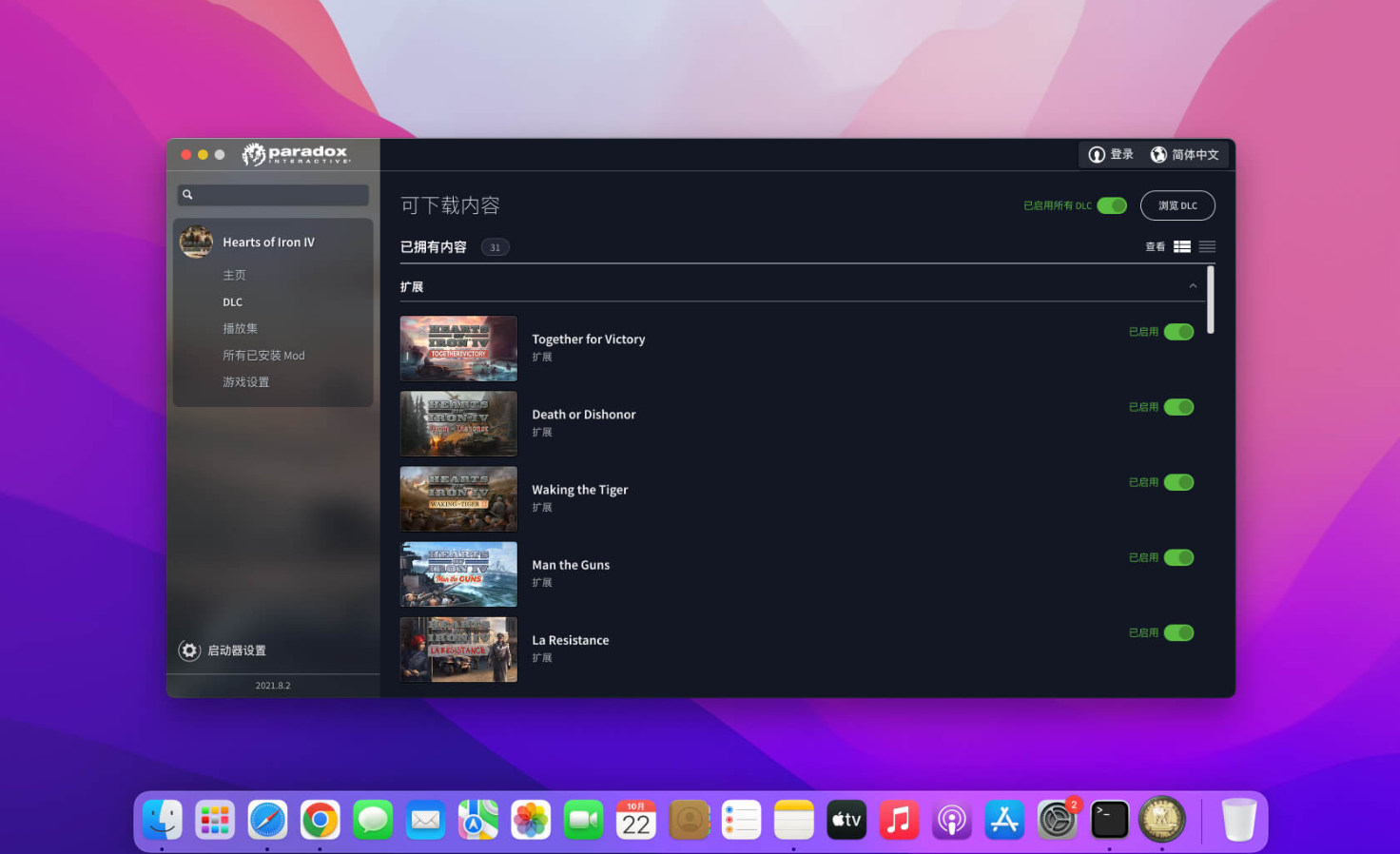Toggle the enable all DLC switch
1400x854 pixels.
coord(1111,205)
